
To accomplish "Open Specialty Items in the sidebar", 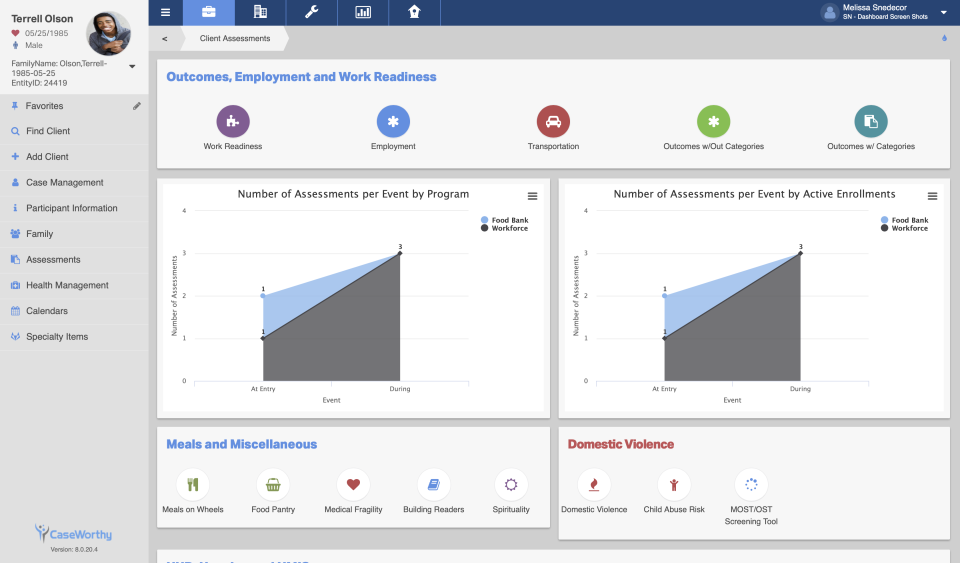I will click(73, 337).
